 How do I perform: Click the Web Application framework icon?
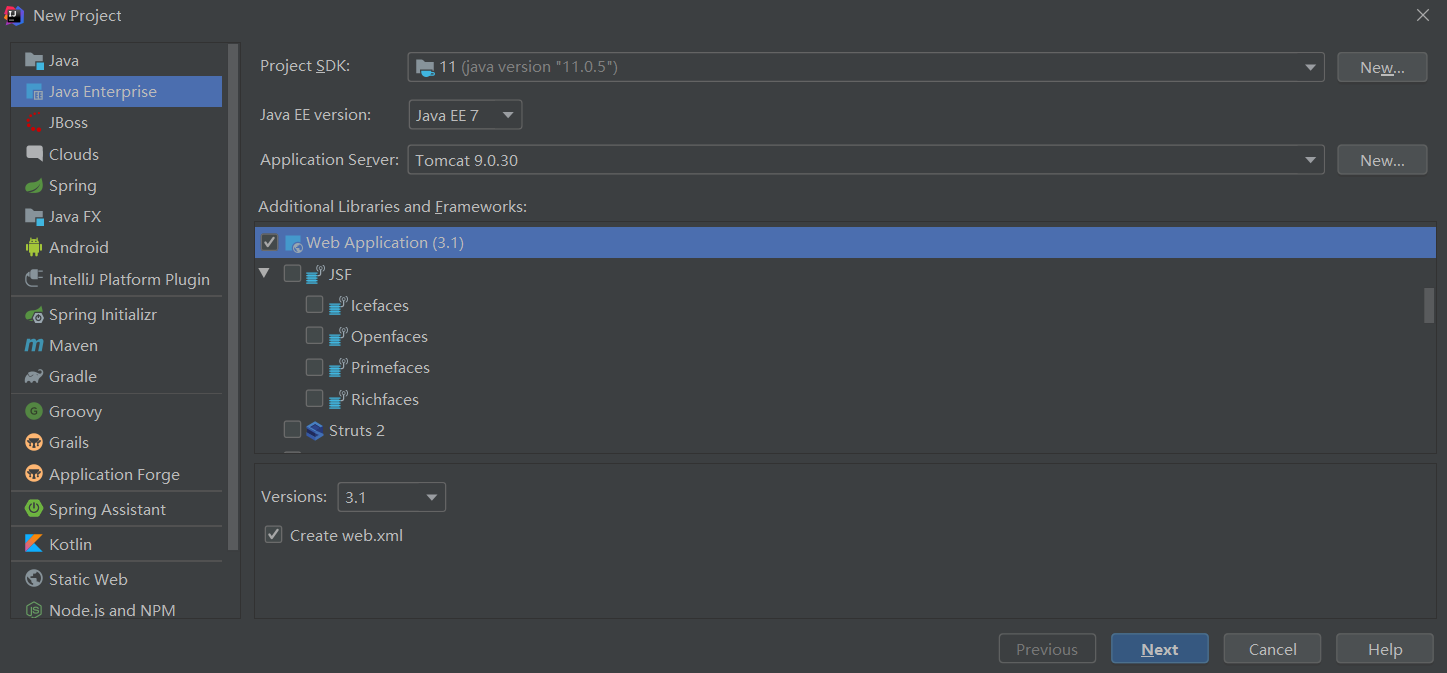click(294, 243)
